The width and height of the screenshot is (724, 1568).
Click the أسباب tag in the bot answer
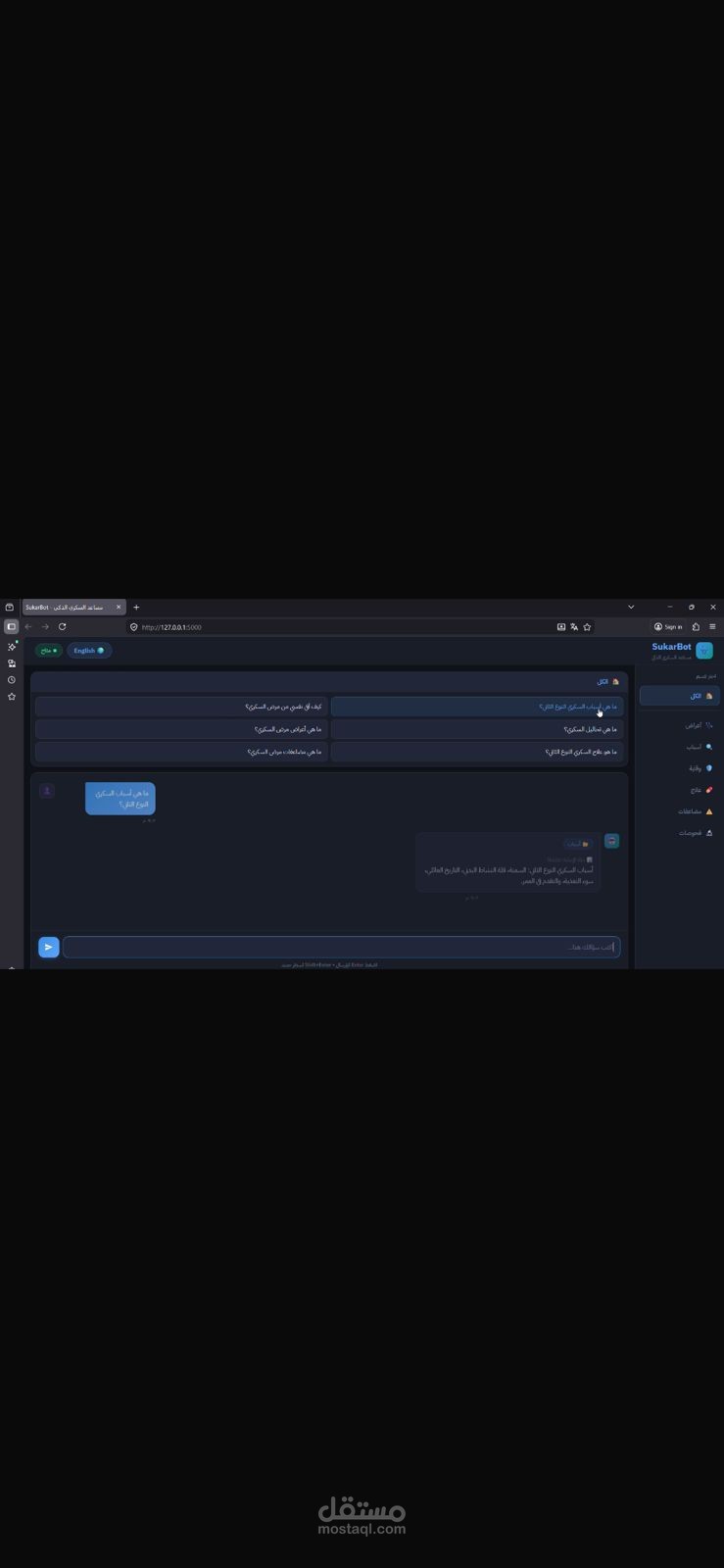click(x=577, y=844)
